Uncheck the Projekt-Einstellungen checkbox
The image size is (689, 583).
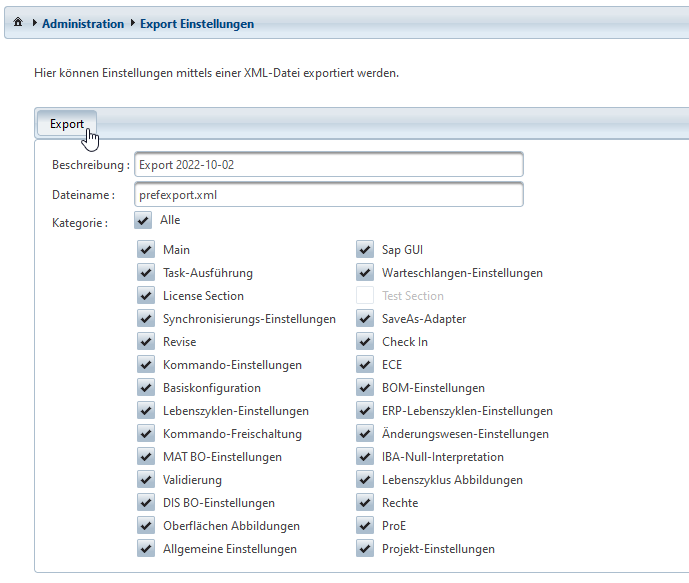[x=365, y=549]
